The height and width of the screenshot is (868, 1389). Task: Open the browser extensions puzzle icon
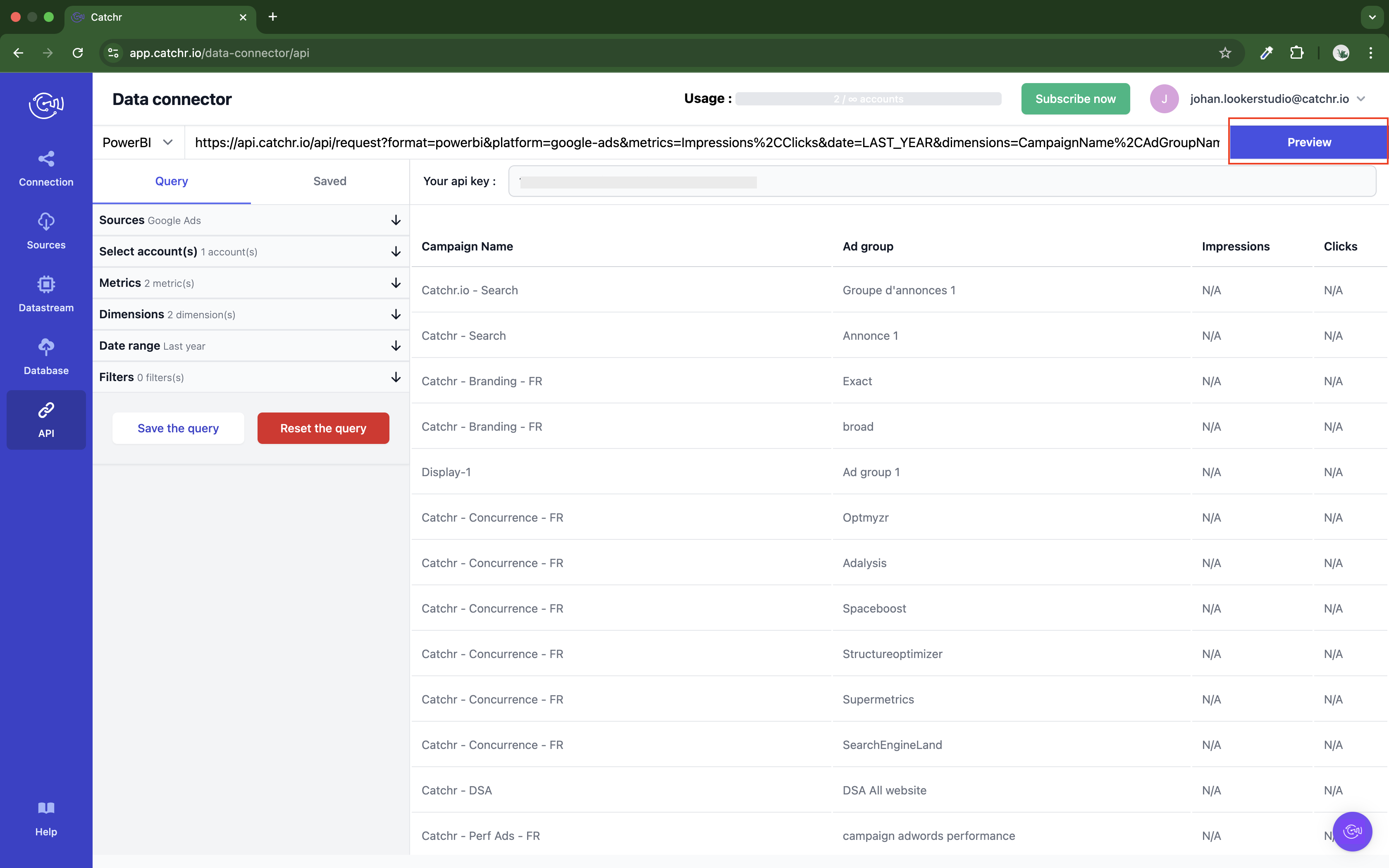pos(1296,53)
